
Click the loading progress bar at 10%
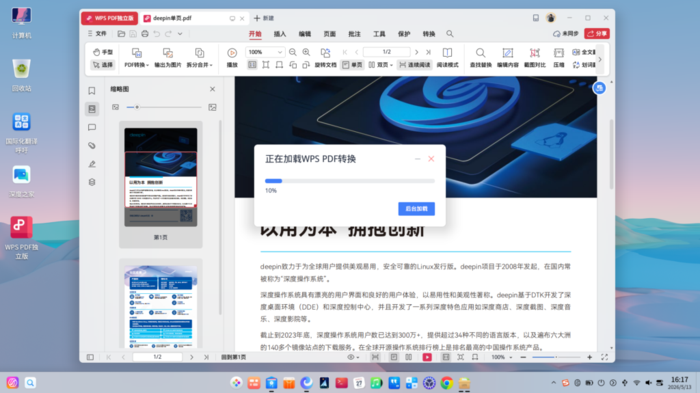tap(350, 181)
